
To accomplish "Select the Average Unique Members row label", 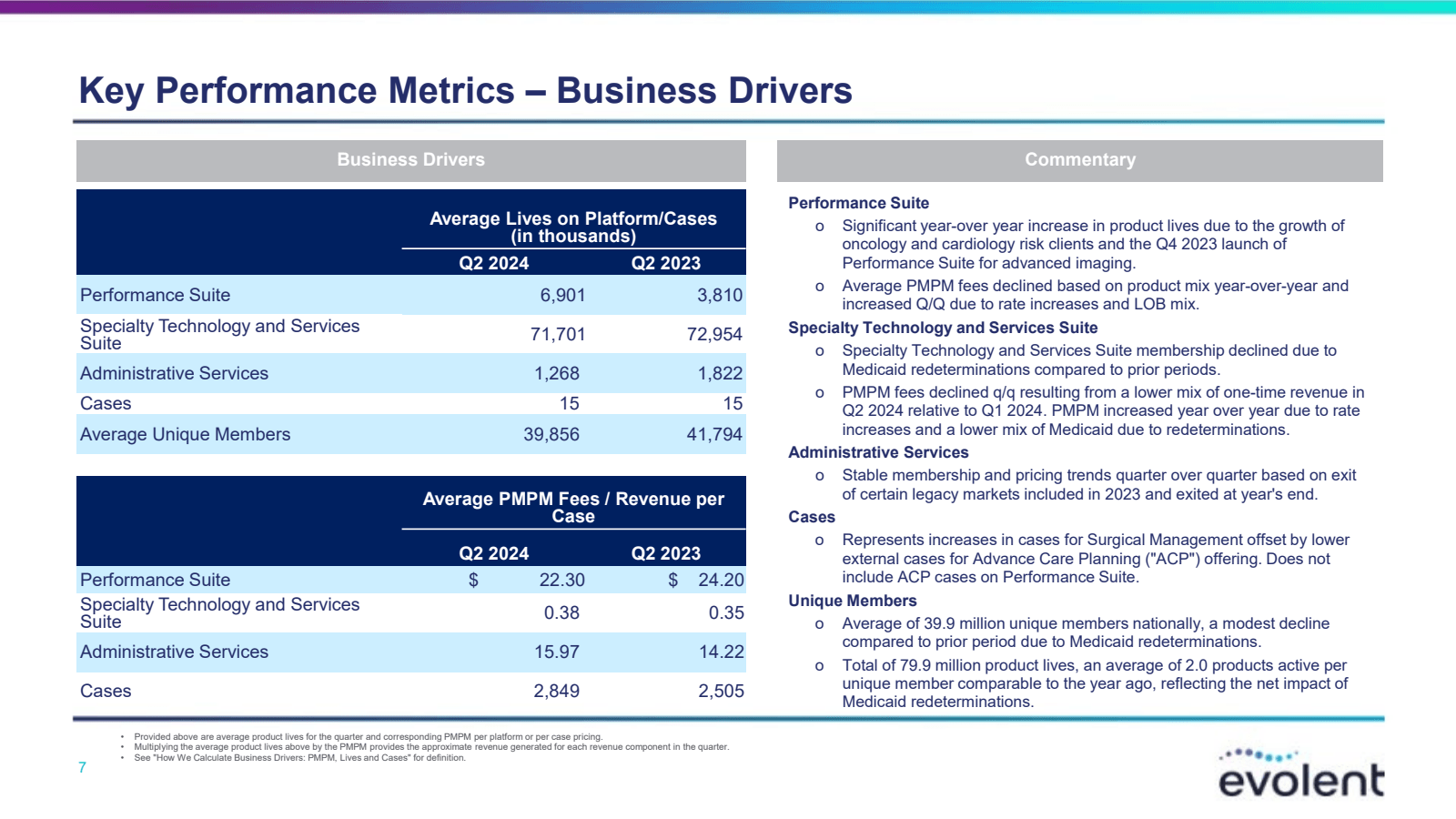I will pos(186,434).
